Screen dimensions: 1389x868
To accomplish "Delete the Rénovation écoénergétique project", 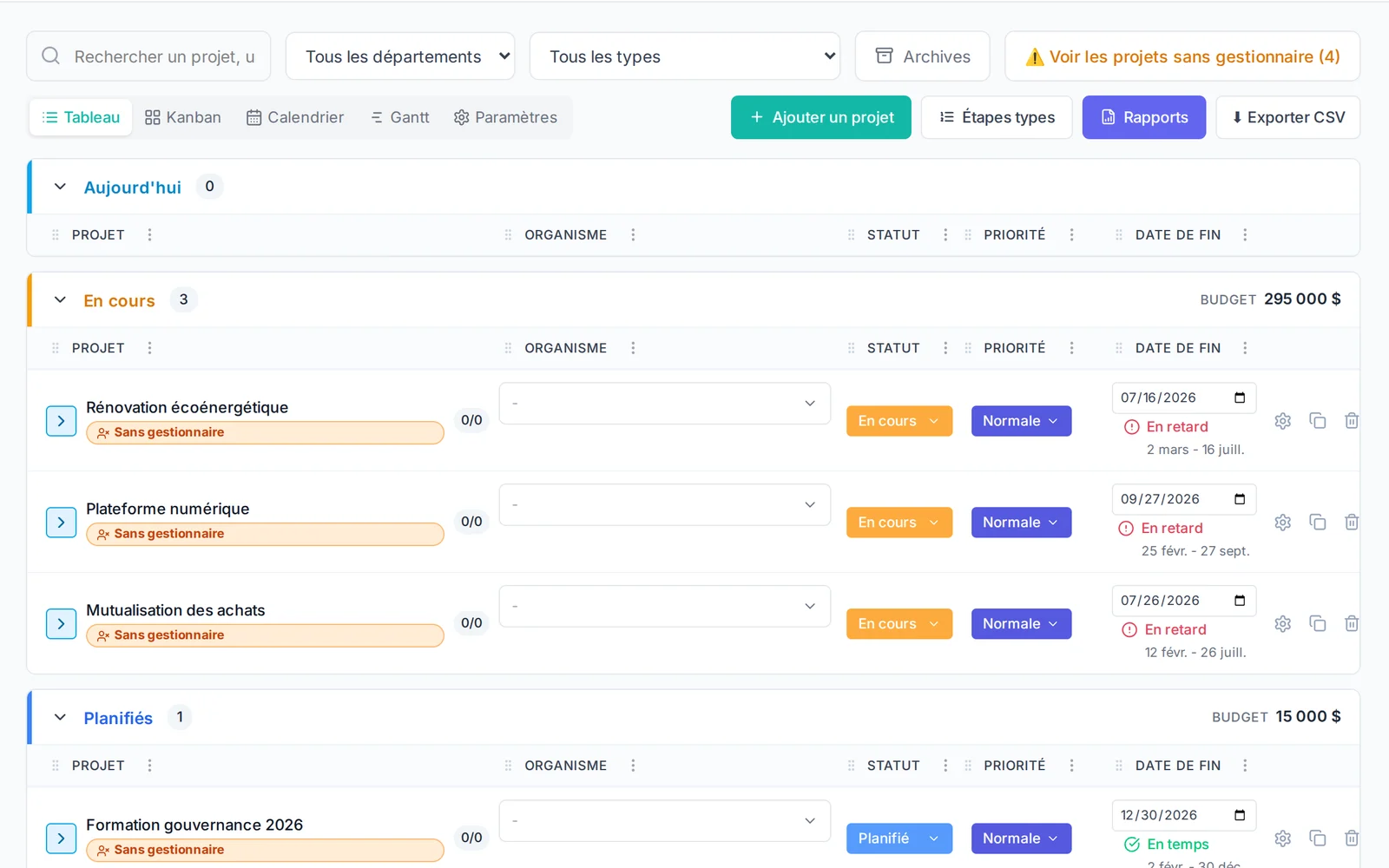I will point(1352,421).
